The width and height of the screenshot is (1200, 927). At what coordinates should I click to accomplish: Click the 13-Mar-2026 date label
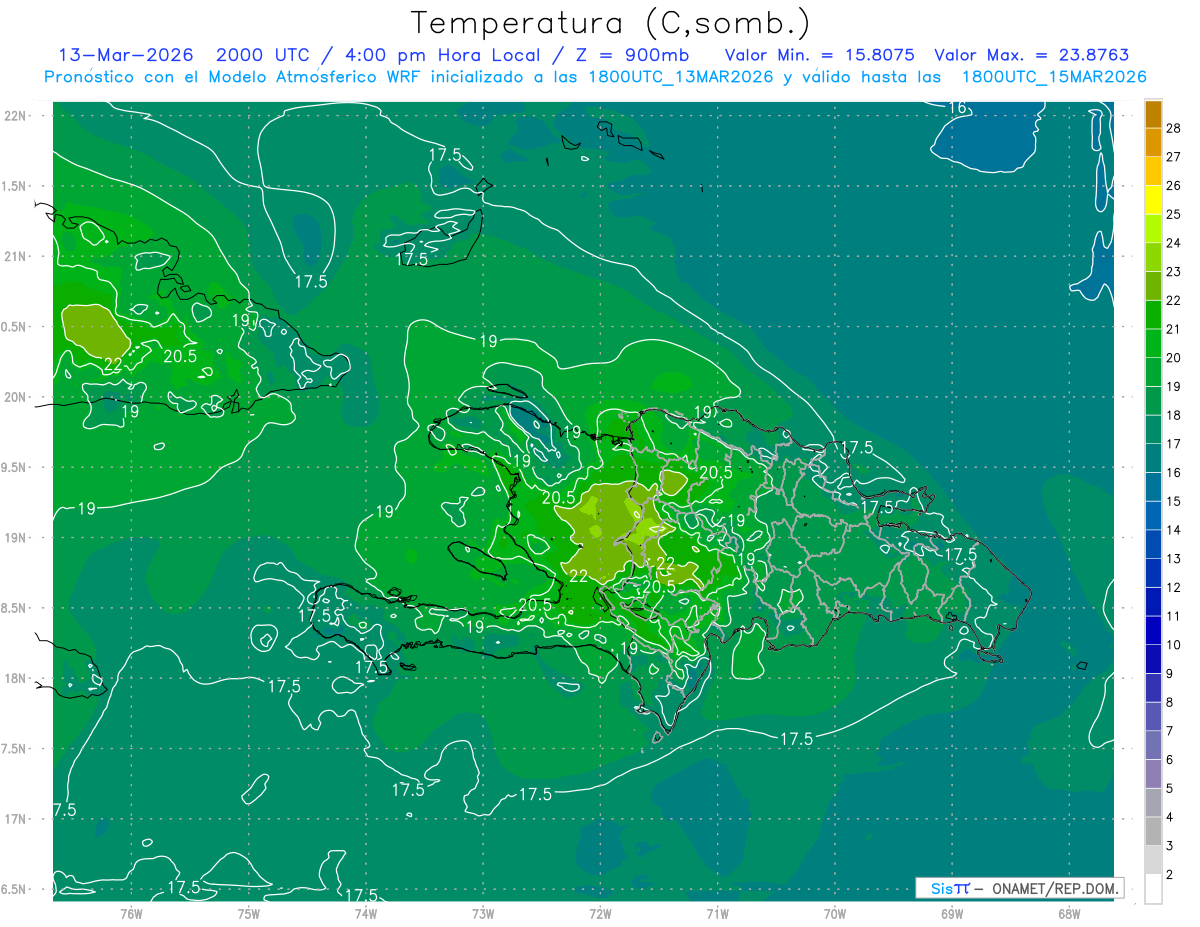tap(126, 55)
